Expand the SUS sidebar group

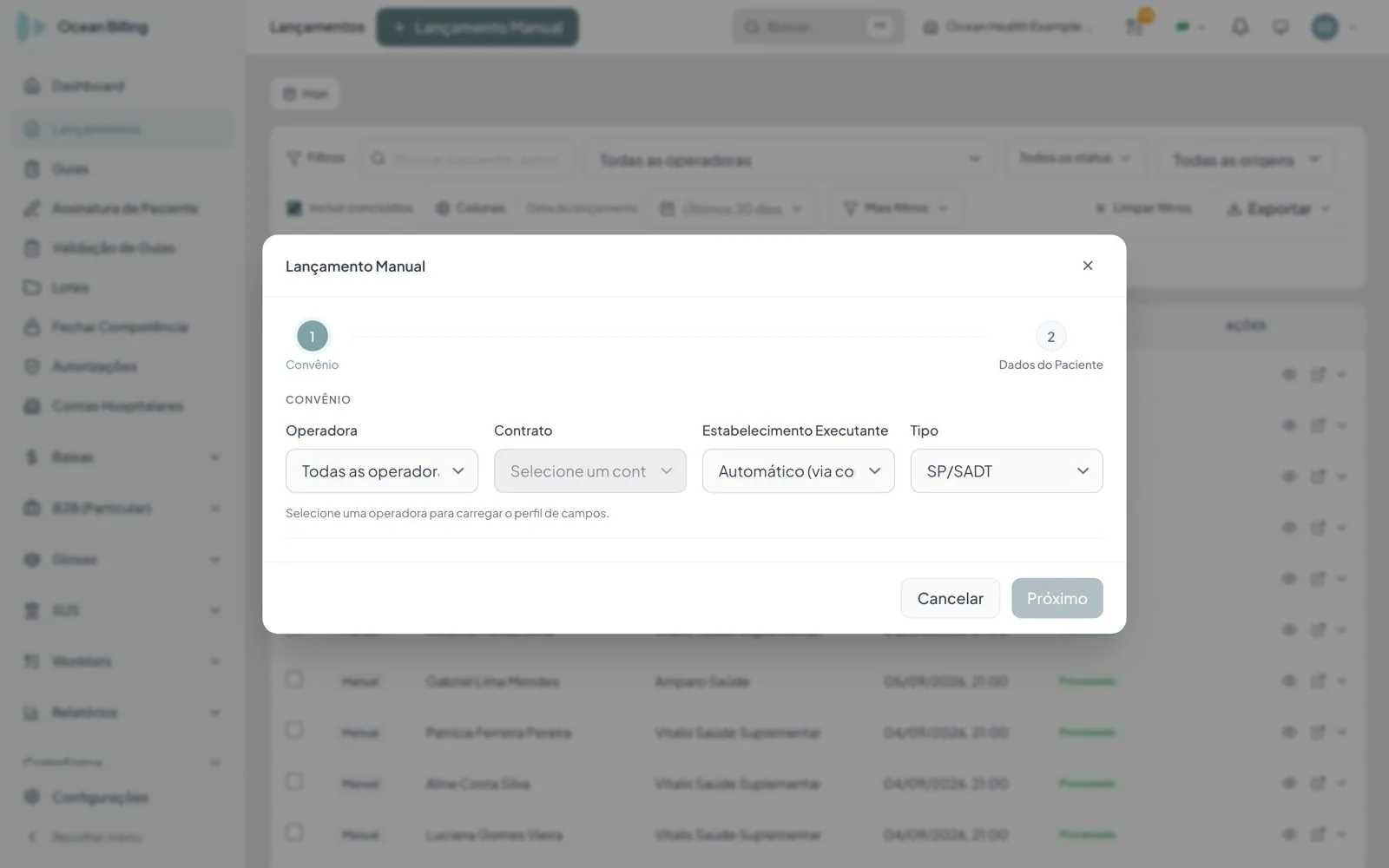click(215, 610)
